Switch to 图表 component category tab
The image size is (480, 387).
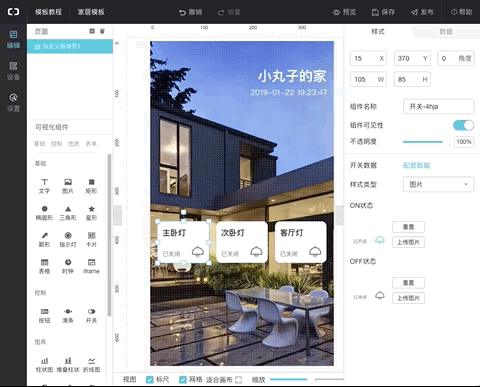tap(74, 144)
